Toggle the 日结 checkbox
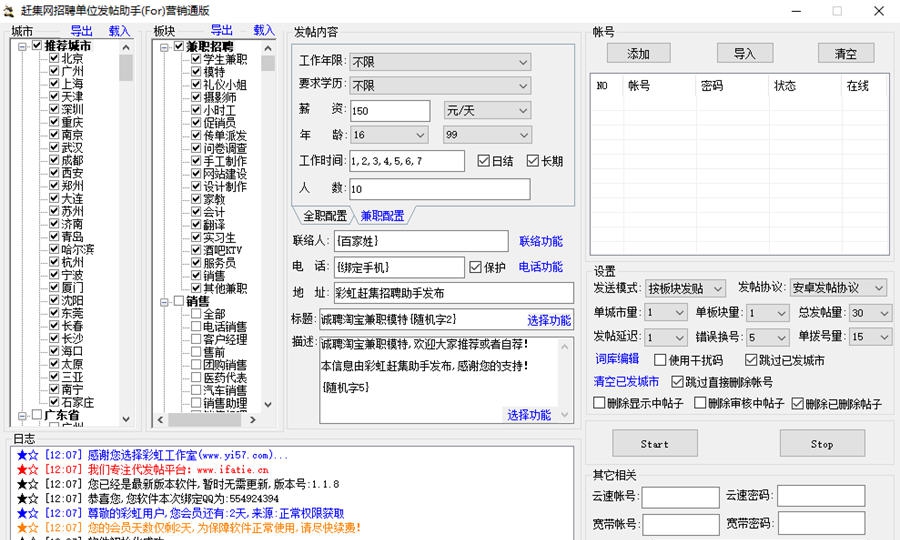 point(483,161)
